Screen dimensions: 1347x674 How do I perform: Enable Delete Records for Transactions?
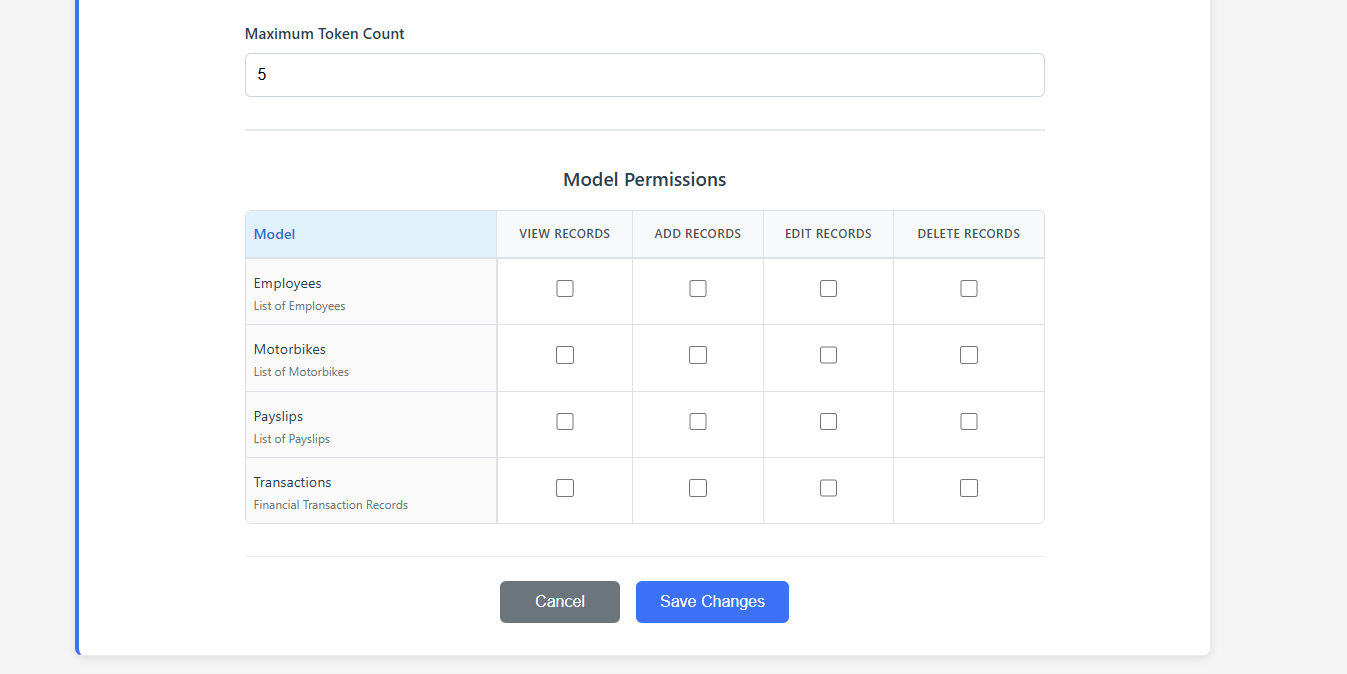pyautogui.click(x=968, y=487)
